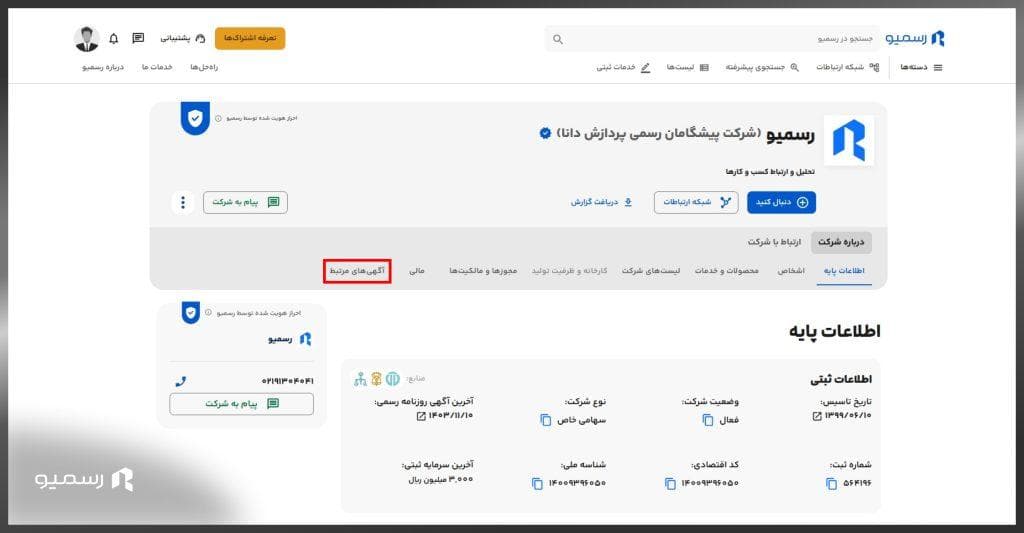The width and height of the screenshot is (1024, 533).
Task: Open 'جستجوی پیشرفته' advanced search menu item
Action: tap(762, 67)
